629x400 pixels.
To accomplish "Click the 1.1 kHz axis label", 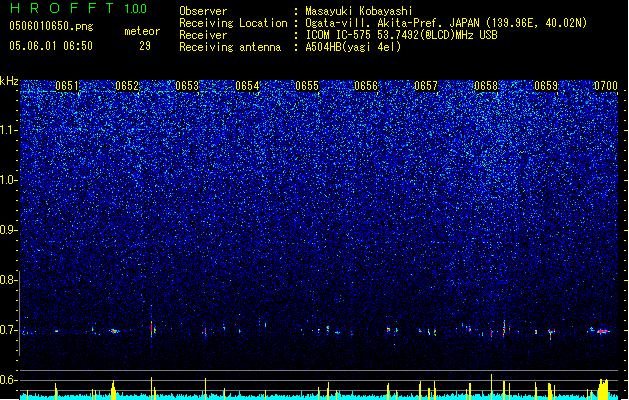I will (x=8, y=130).
